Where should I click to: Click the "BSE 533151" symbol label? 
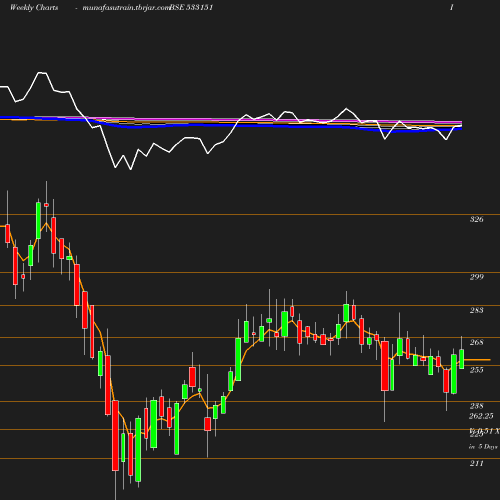tap(191, 7)
